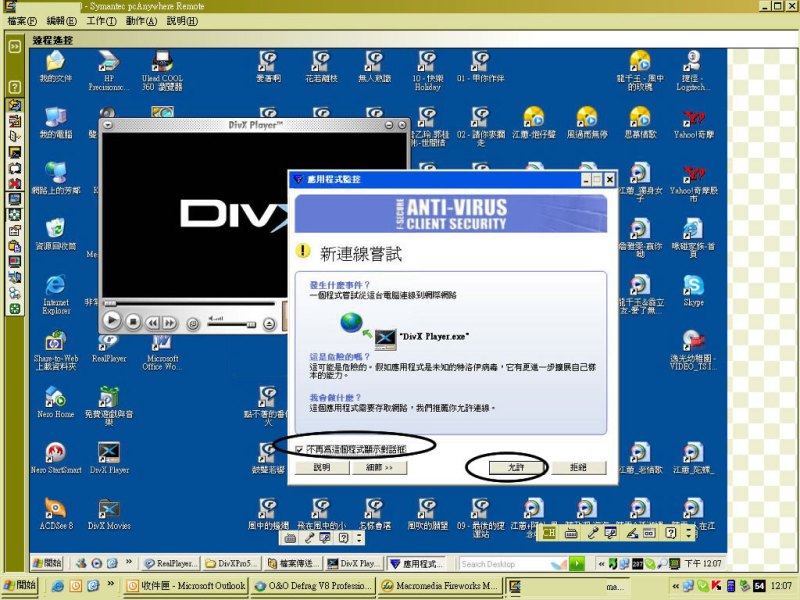Click the fast-forward button in DivX Player
The image size is (800, 600).
pyautogui.click(x=169, y=322)
